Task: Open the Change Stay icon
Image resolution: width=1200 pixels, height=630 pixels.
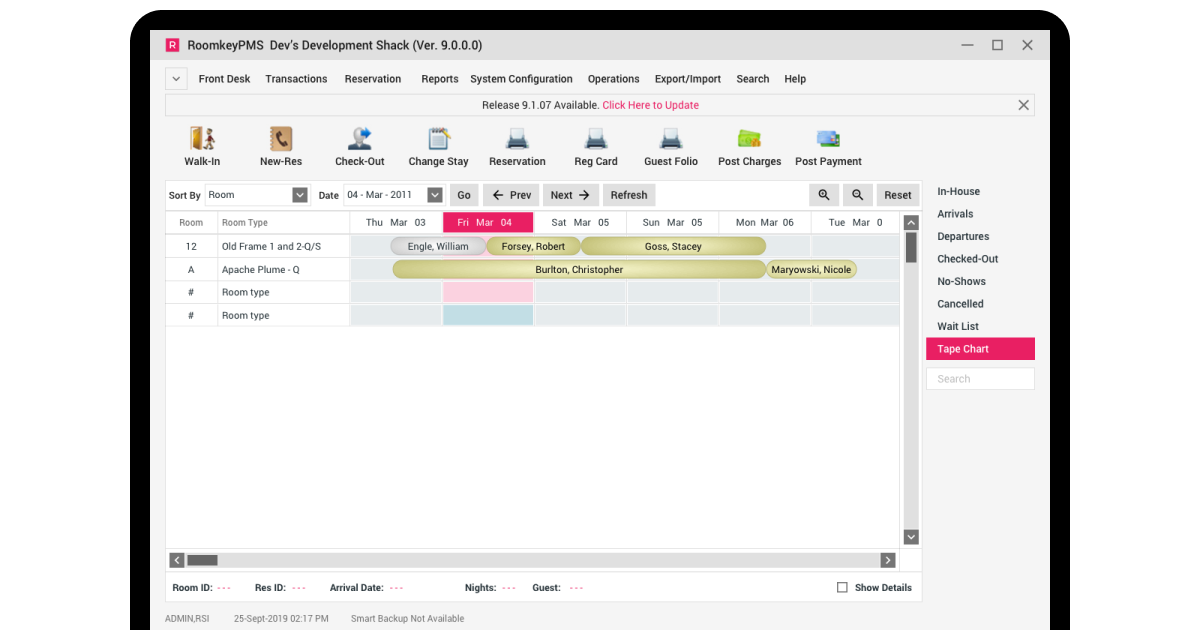Action: click(438, 139)
